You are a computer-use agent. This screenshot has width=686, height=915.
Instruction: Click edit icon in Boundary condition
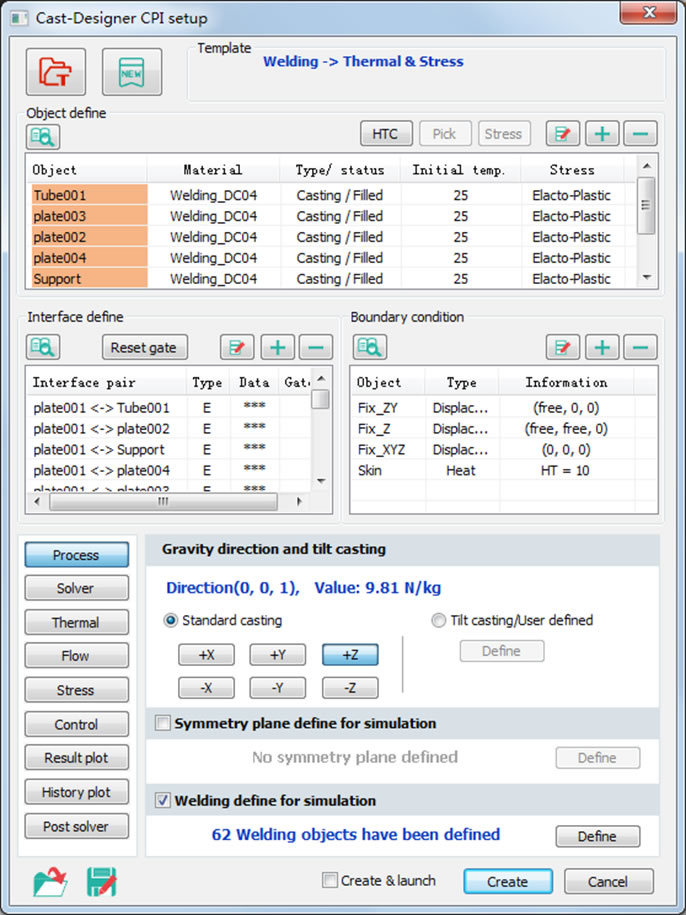pyautogui.click(x=562, y=347)
